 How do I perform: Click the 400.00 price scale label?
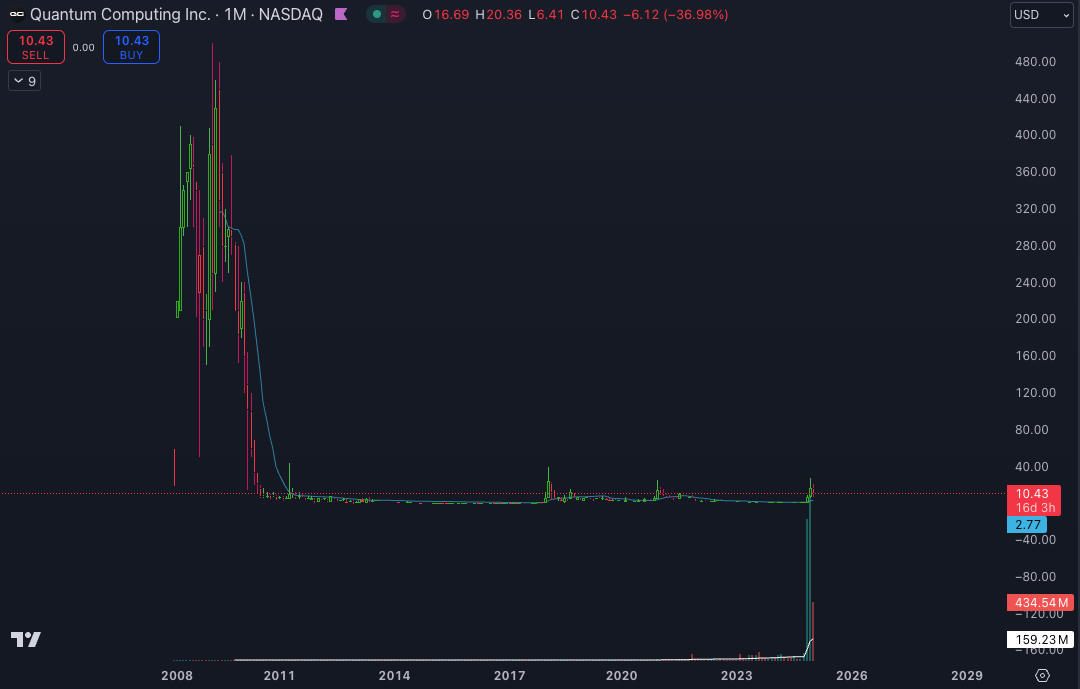tap(1035, 134)
